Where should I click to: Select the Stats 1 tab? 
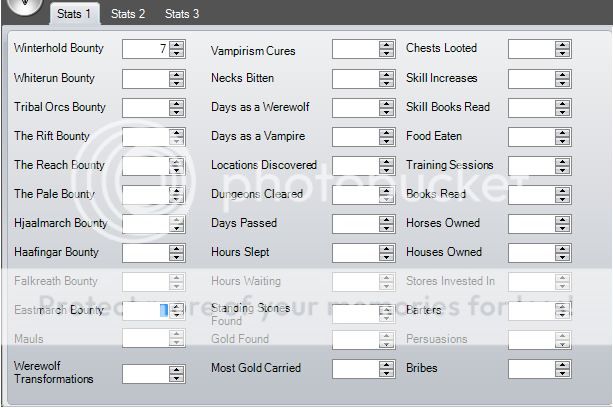point(74,14)
